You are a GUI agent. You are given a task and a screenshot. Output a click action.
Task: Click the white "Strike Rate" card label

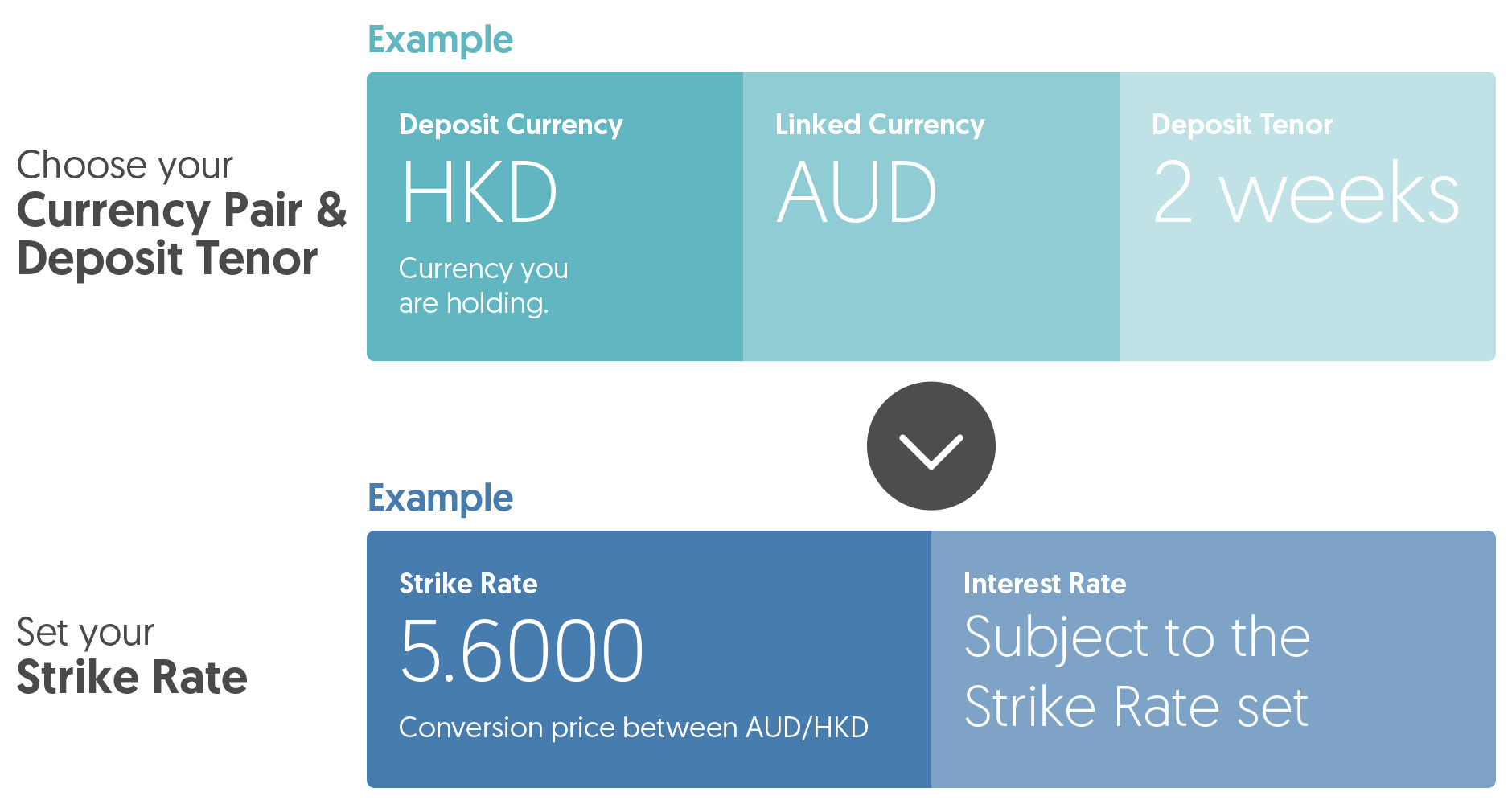pyautogui.click(x=468, y=584)
